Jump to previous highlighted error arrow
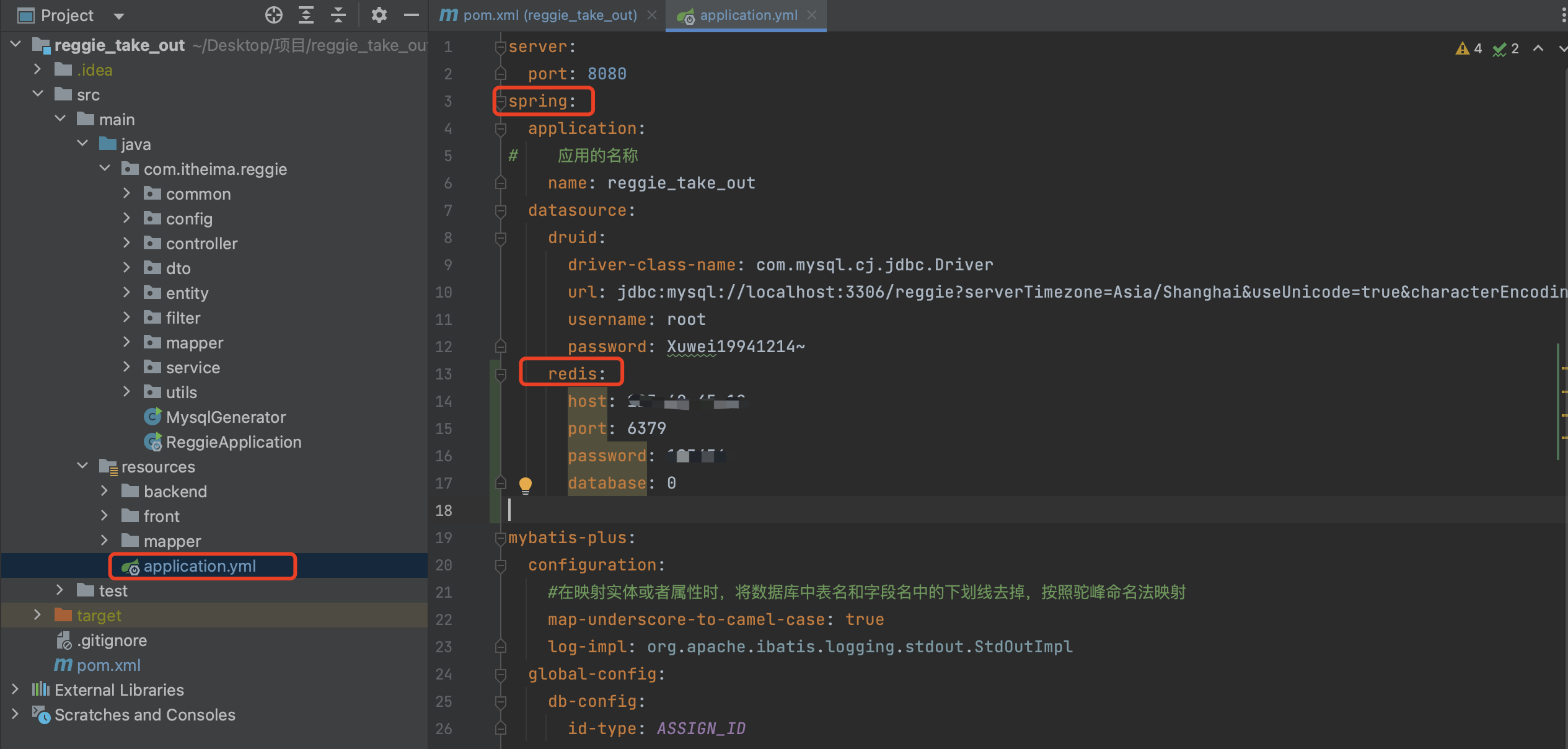This screenshot has width=1568, height=749. click(x=1538, y=48)
